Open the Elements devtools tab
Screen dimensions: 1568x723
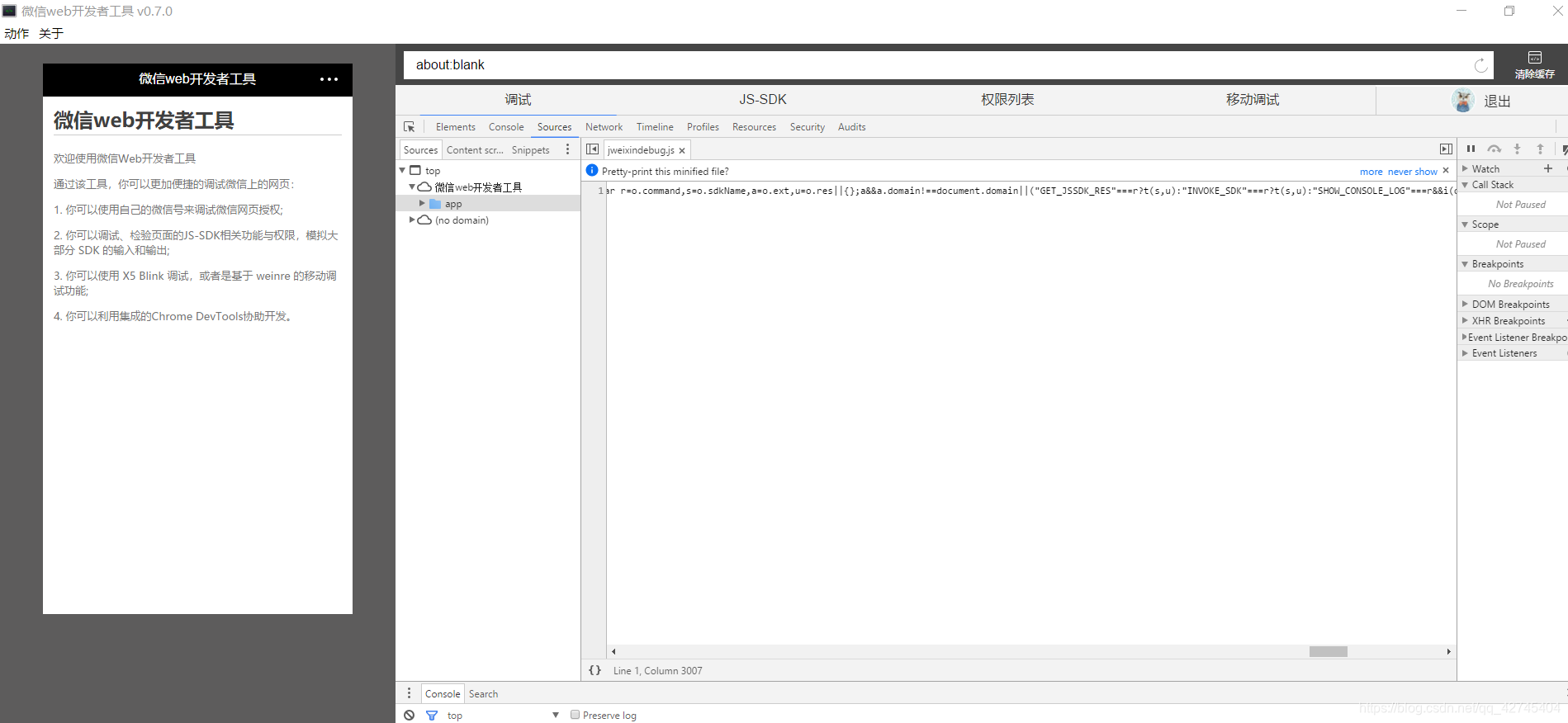456,127
